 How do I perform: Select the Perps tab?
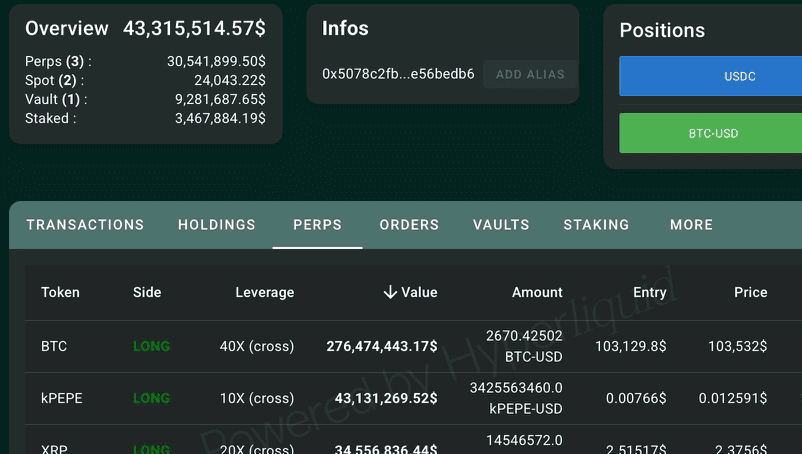pos(317,225)
